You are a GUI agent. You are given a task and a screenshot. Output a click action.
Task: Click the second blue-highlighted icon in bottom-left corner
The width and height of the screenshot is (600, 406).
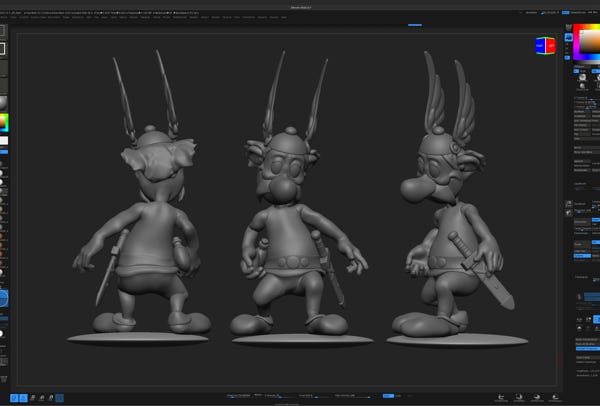[23, 398]
